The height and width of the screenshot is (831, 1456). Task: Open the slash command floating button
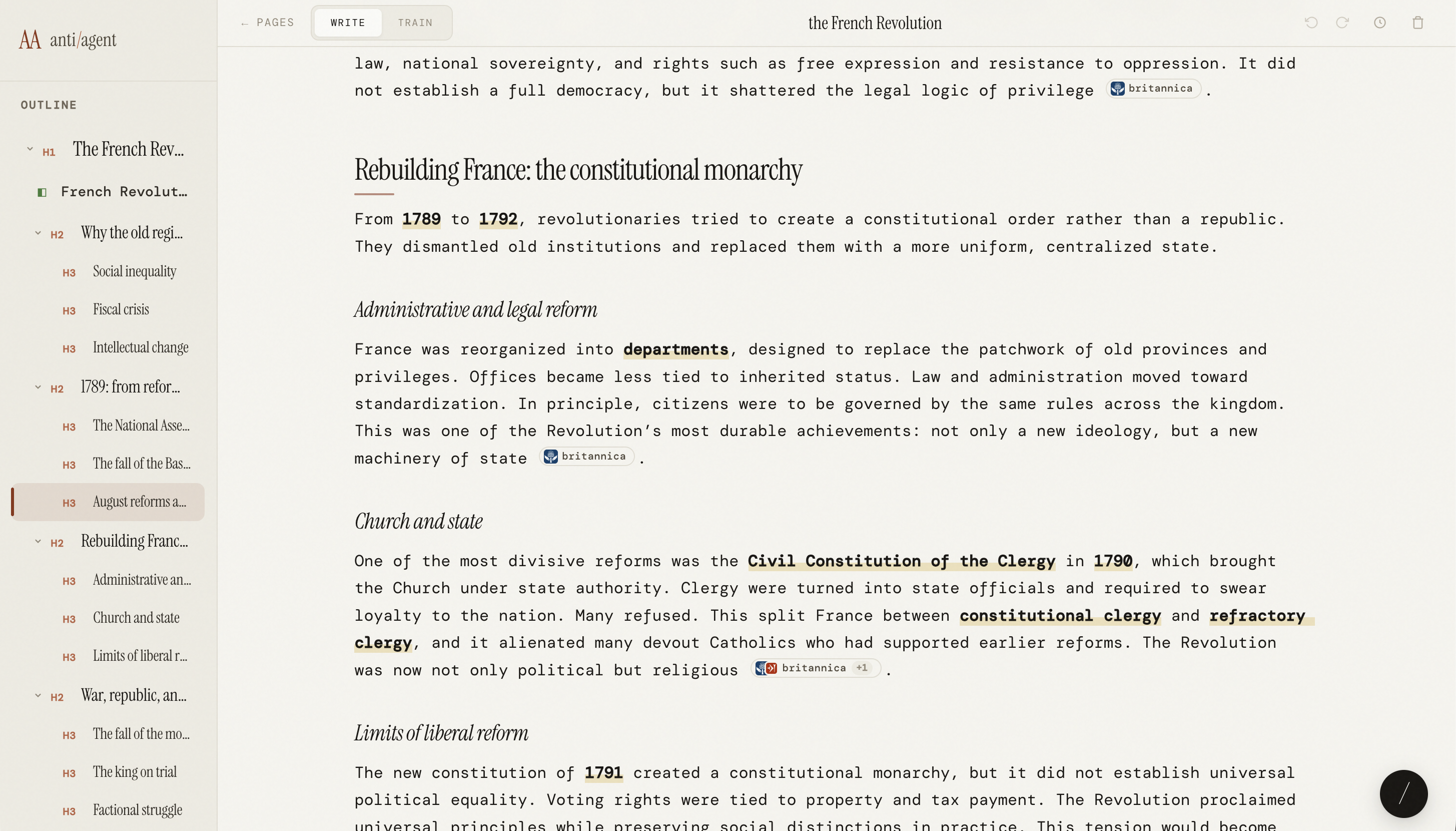pos(1403,793)
